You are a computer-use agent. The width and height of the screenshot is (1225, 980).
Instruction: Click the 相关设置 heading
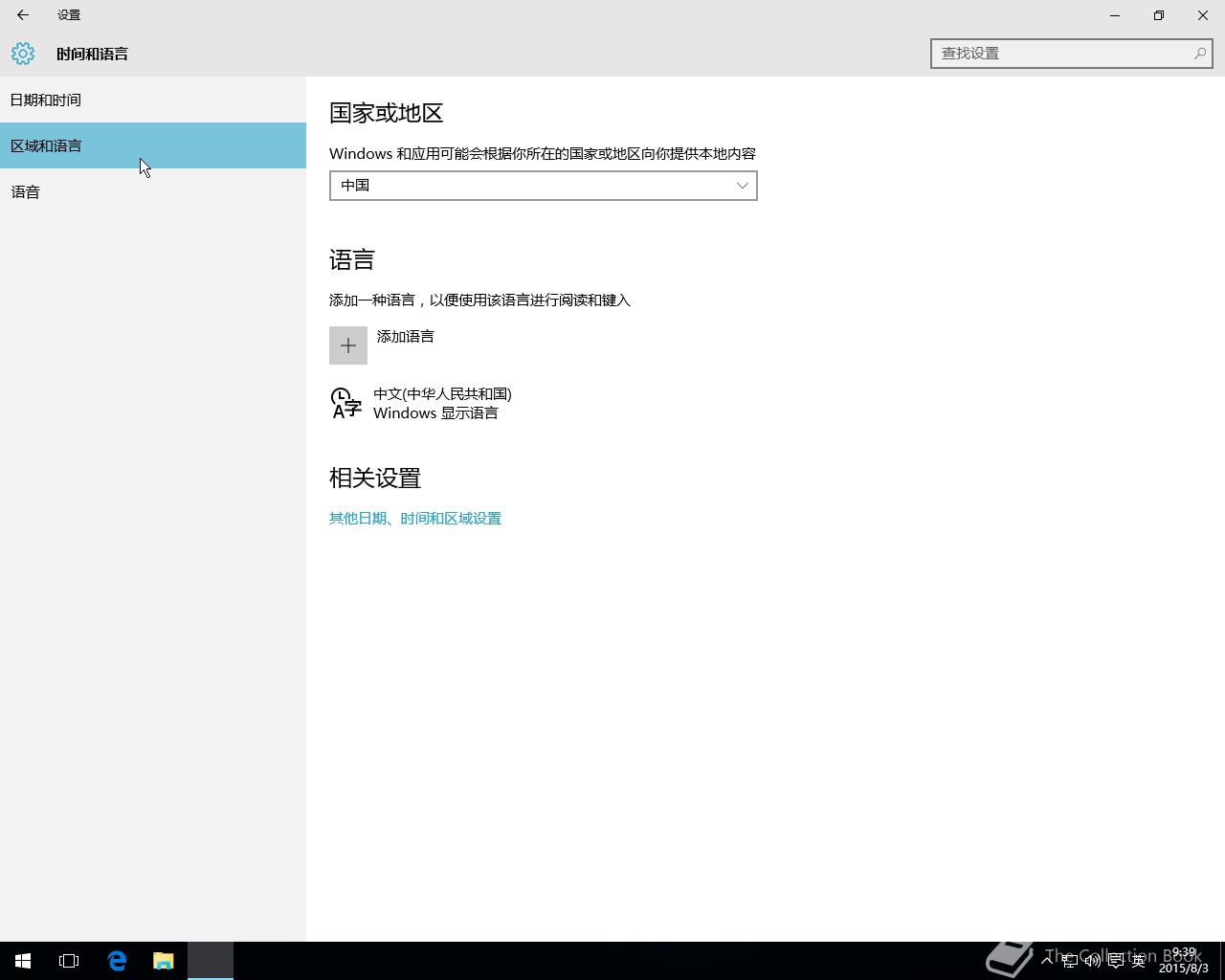click(x=375, y=478)
